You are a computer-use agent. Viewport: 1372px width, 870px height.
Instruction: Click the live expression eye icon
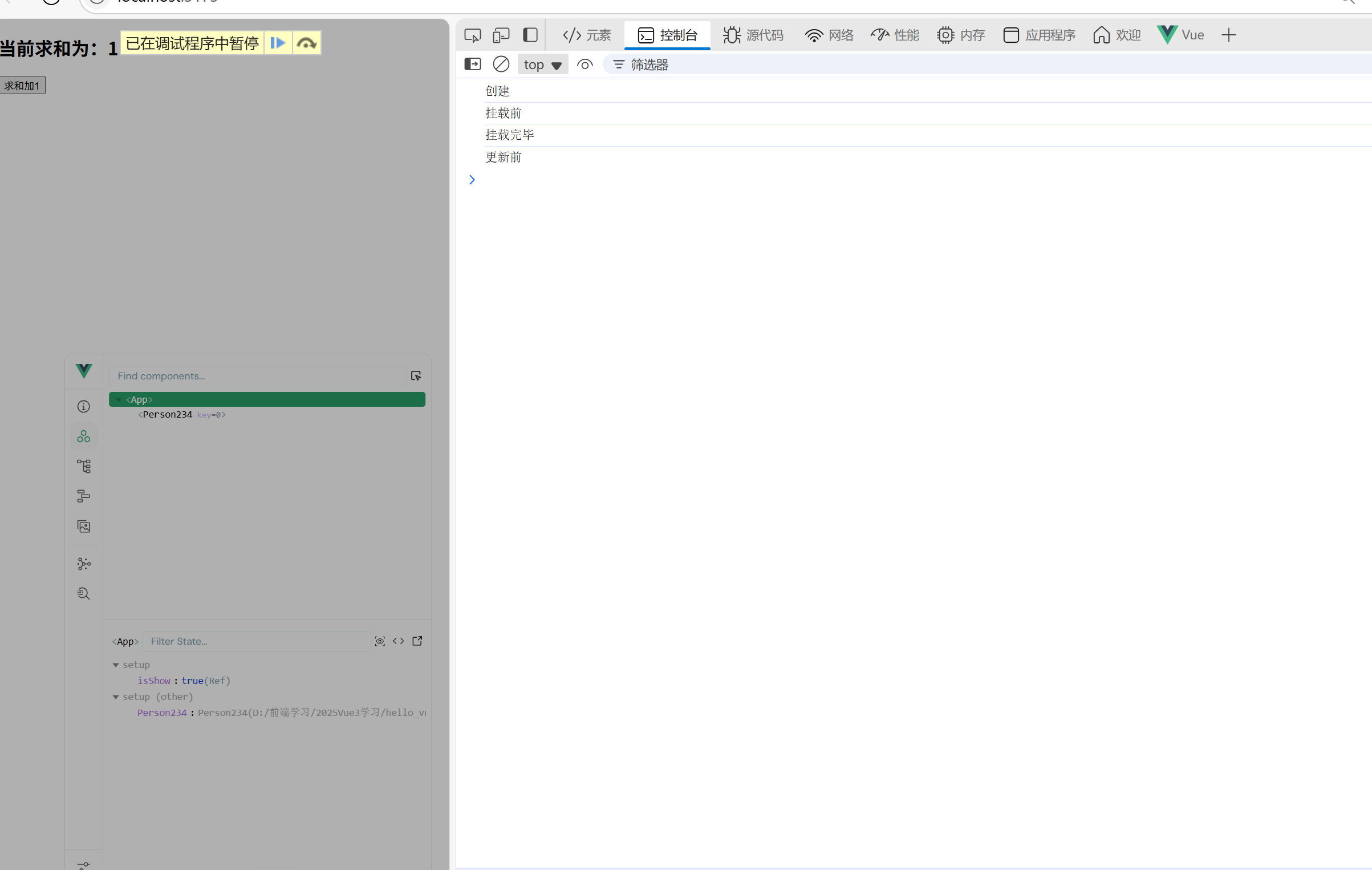[584, 64]
